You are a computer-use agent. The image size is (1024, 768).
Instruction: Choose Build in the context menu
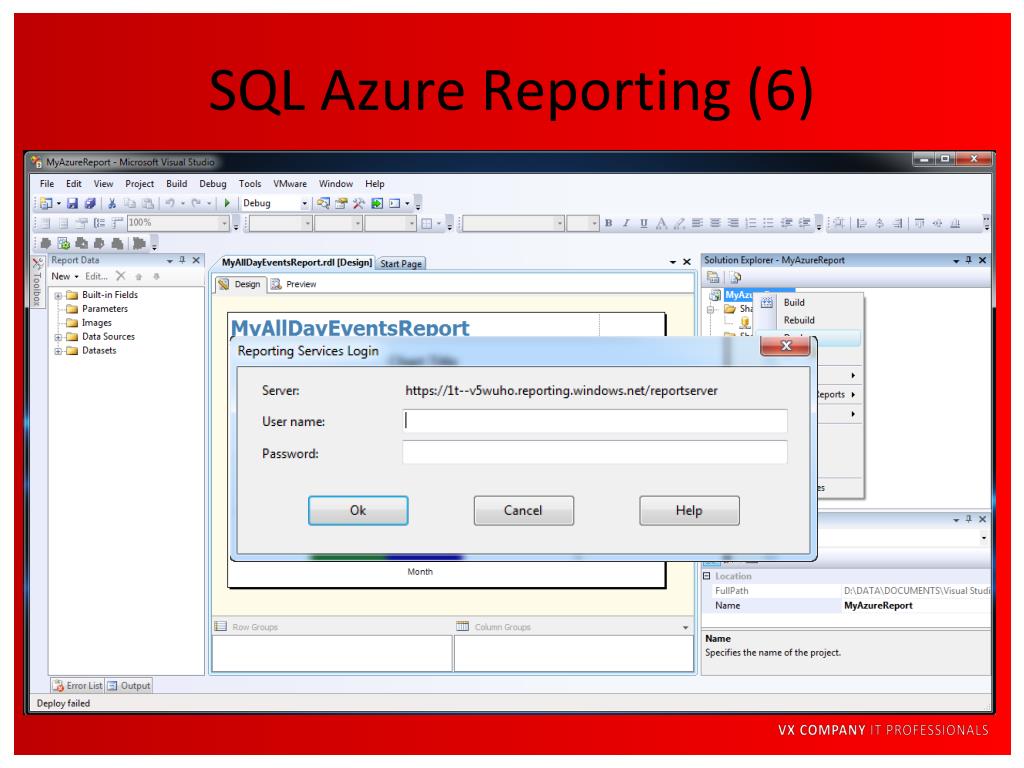(x=794, y=302)
